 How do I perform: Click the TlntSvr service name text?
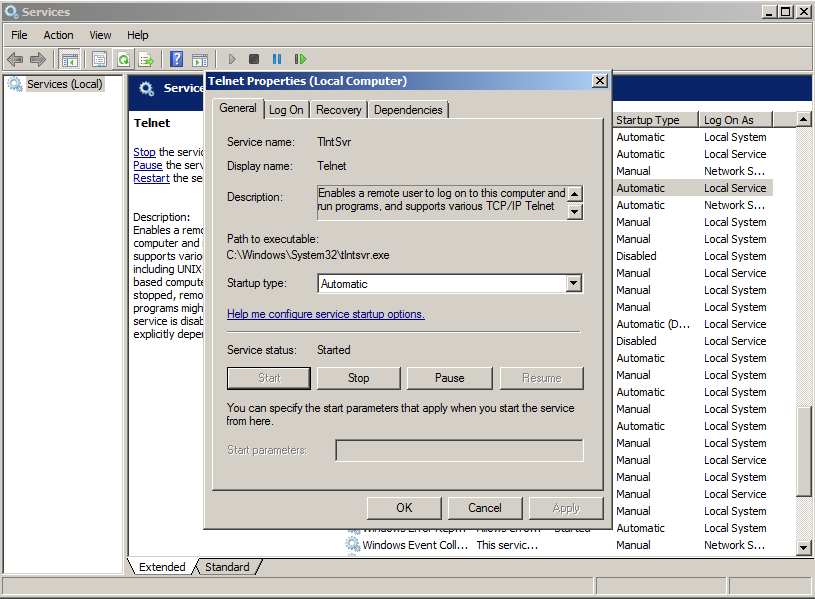[x=334, y=142]
